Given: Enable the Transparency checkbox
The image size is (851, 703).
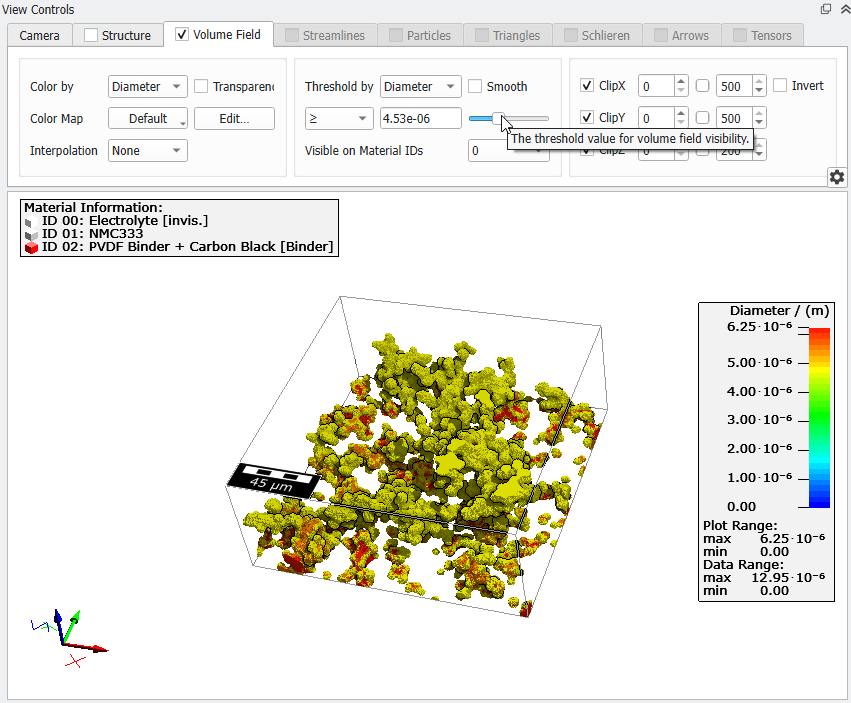Looking at the screenshot, I should 201,86.
